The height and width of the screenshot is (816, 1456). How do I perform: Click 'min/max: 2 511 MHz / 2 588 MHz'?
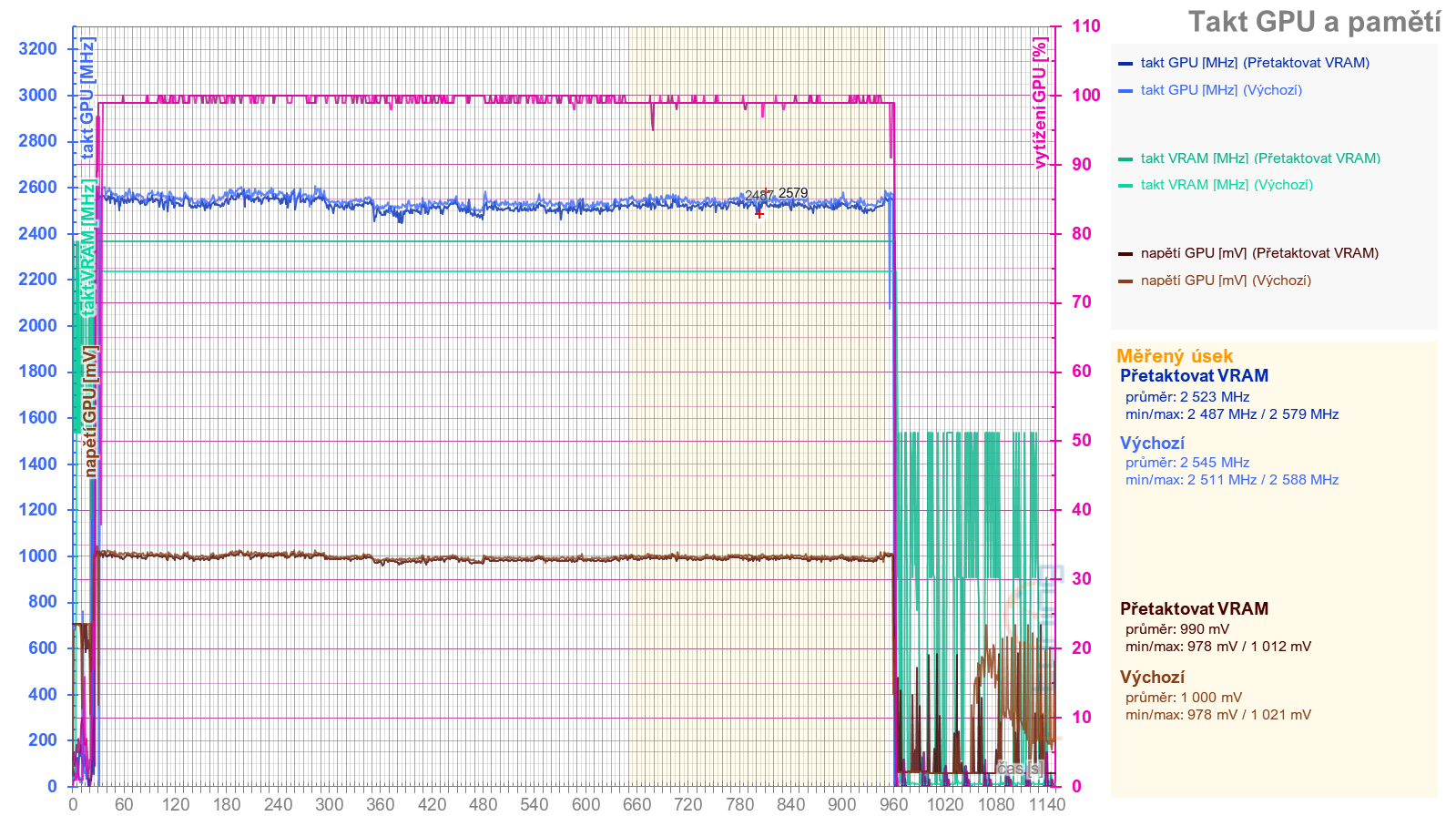(1232, 480)
